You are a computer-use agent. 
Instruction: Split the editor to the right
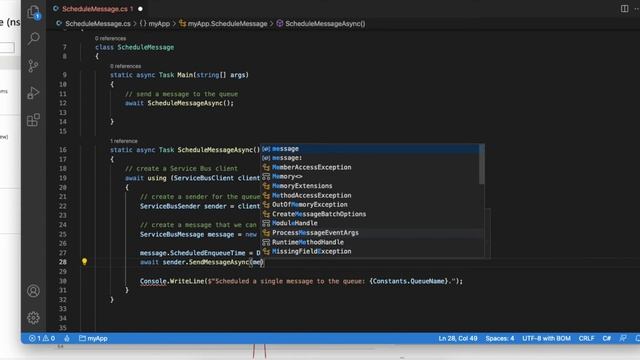click(x=624, y=9)
